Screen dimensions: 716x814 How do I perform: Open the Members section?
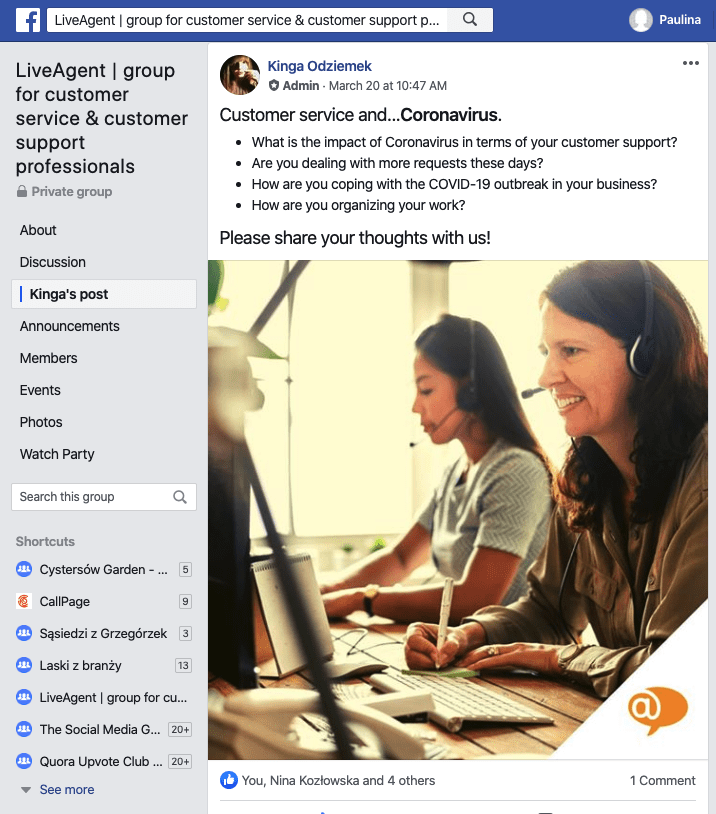point(48,358)
